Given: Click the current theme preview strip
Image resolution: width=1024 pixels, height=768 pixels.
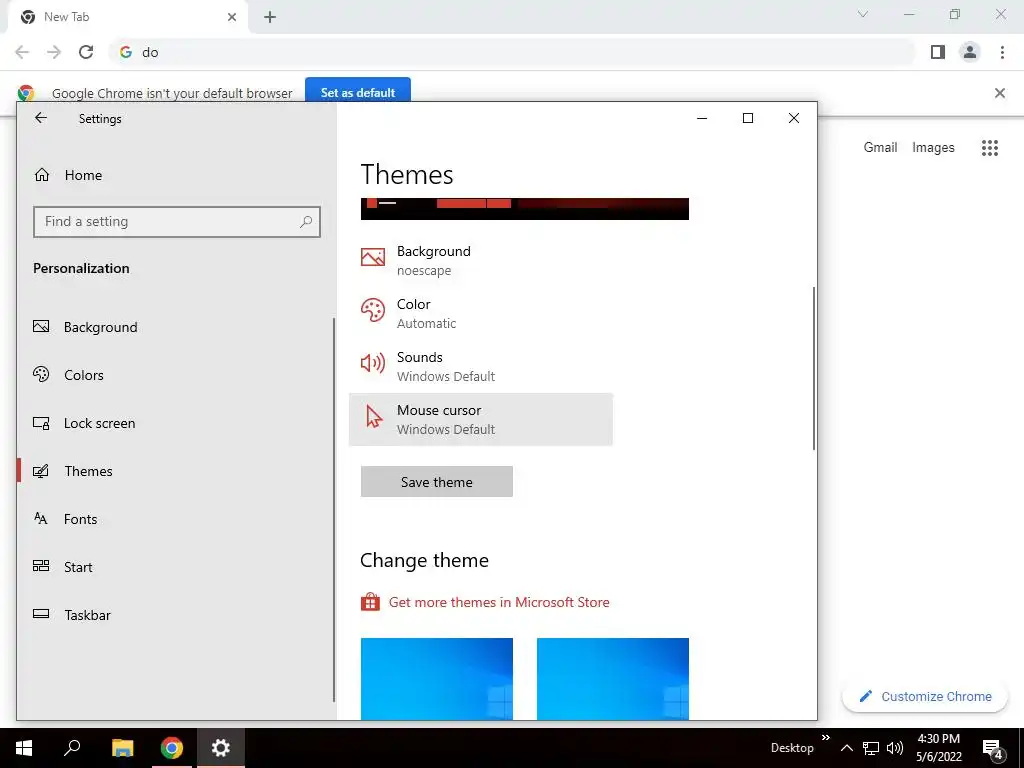Looking at the screenshot, I should (x=524, y=209).
